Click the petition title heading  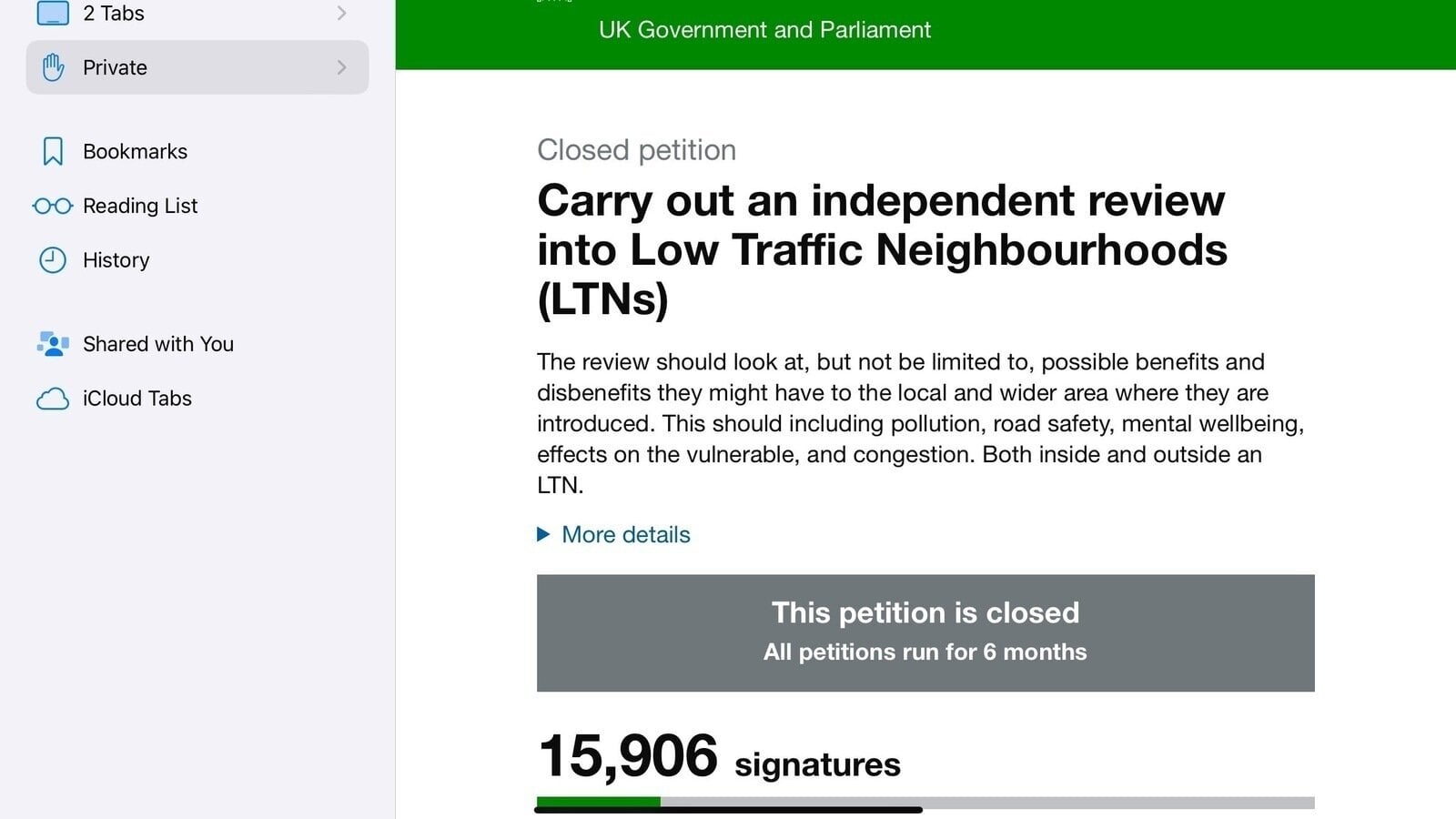(883, 248)
